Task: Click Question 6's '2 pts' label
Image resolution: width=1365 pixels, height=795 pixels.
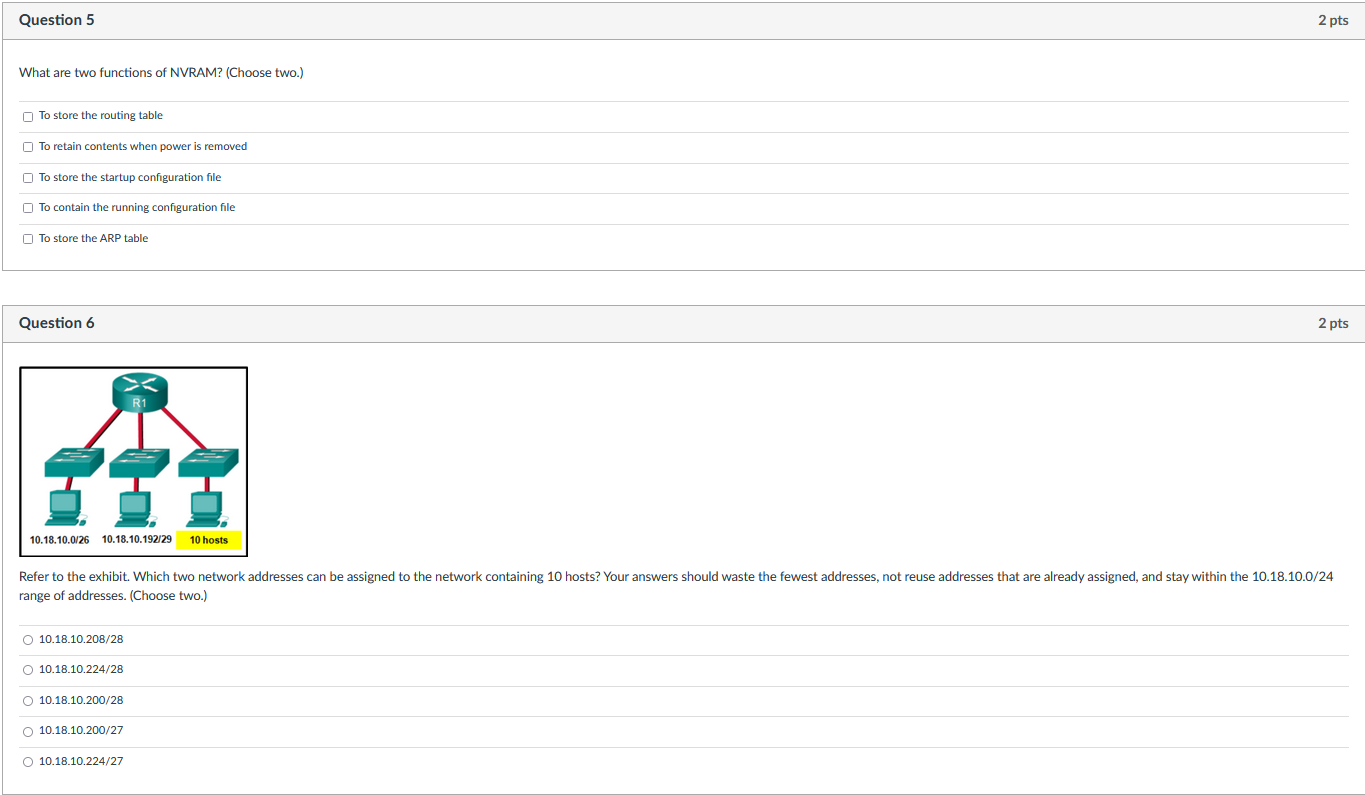Action: coord(1333,323)
